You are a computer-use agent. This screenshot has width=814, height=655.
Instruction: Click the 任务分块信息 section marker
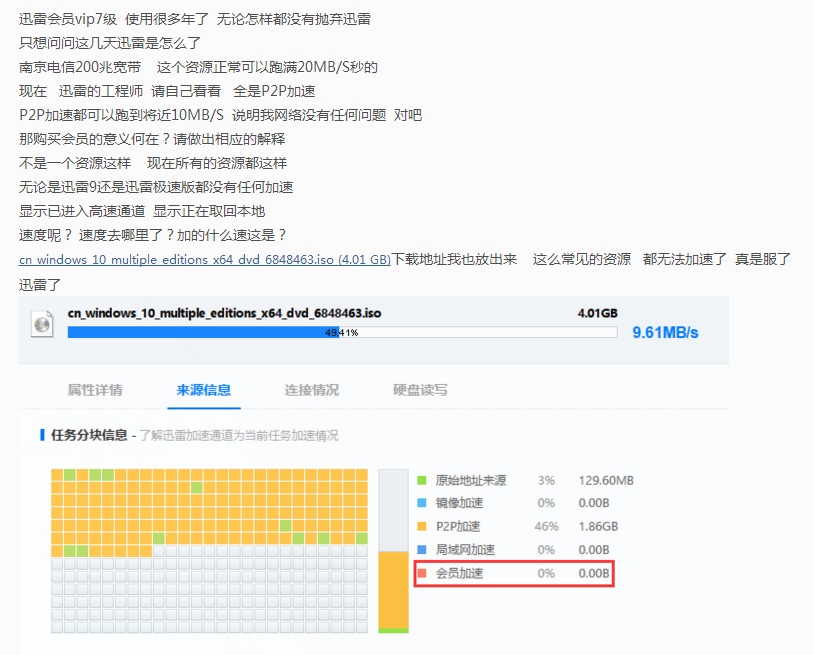point(41,434)
